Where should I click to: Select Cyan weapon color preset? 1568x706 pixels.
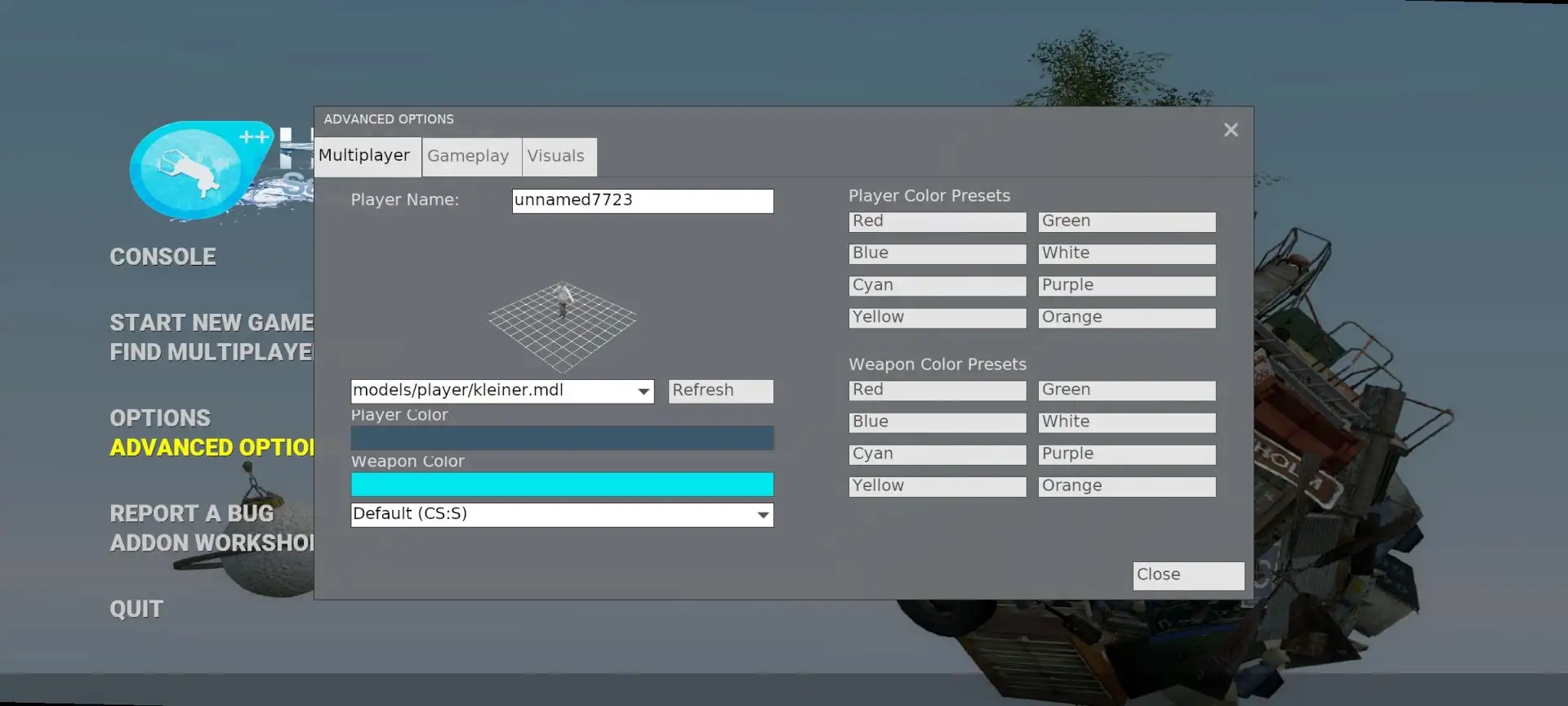(x=938, y=454)
